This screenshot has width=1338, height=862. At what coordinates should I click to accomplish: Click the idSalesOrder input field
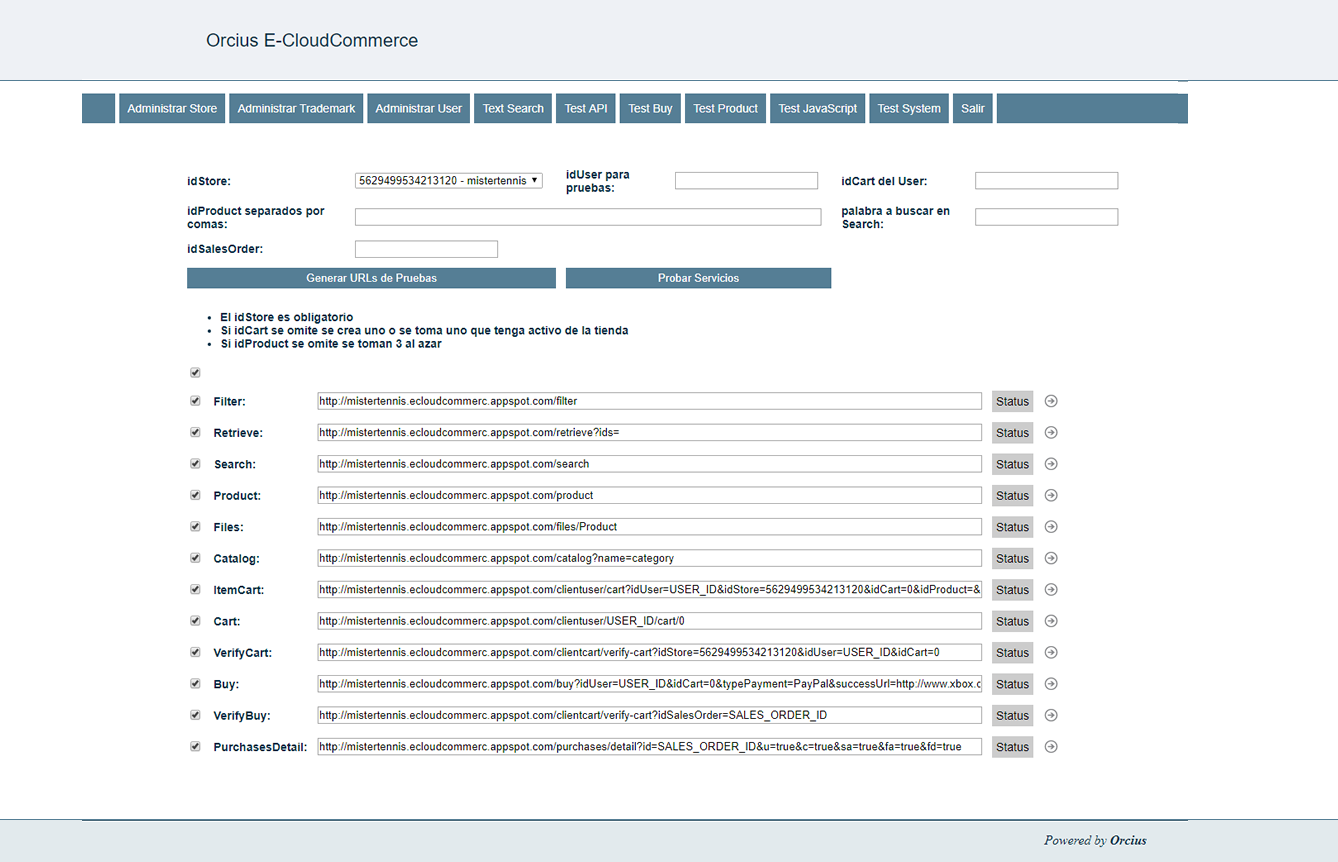426,248
